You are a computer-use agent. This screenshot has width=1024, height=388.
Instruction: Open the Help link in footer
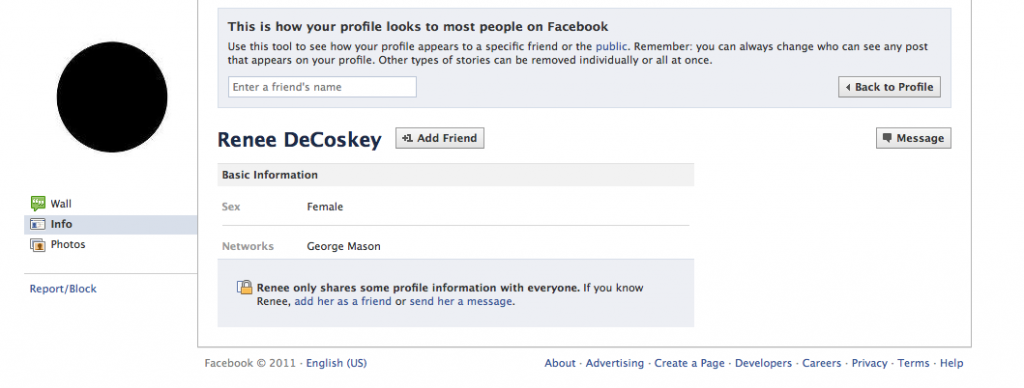pos(952,363)
